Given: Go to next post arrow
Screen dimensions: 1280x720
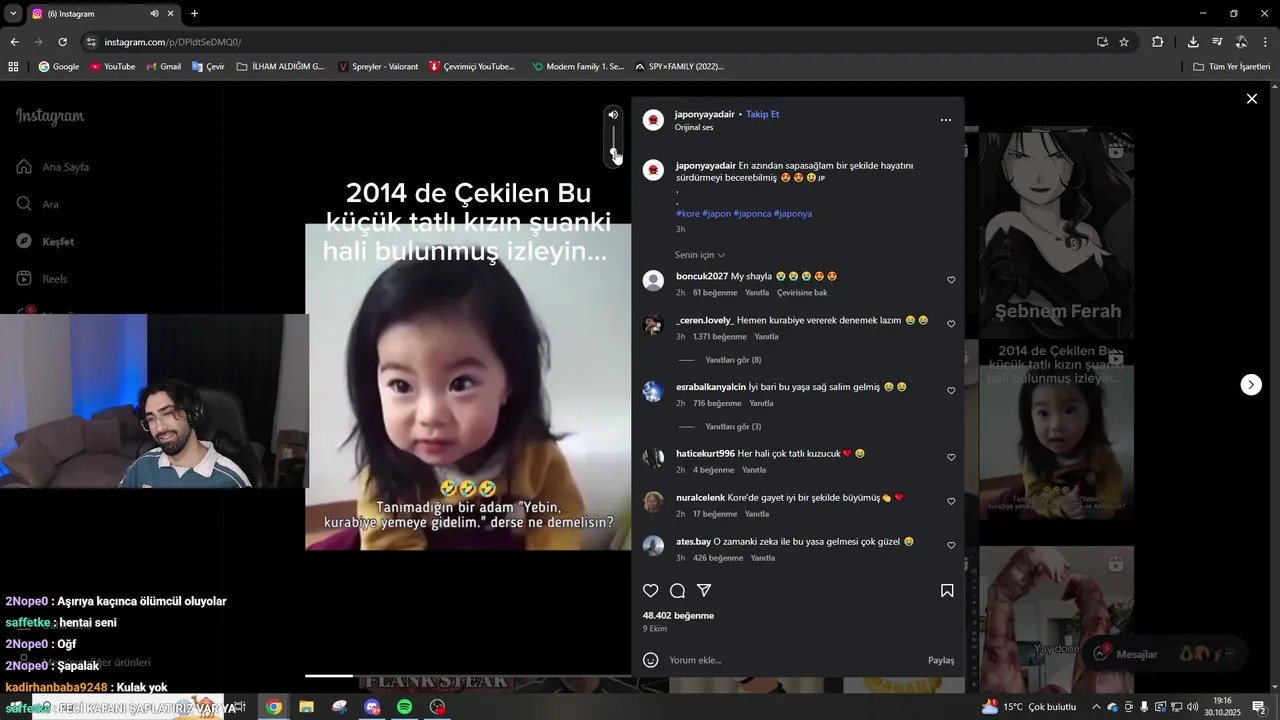Looking at the screenshot, I should 1251,385.
